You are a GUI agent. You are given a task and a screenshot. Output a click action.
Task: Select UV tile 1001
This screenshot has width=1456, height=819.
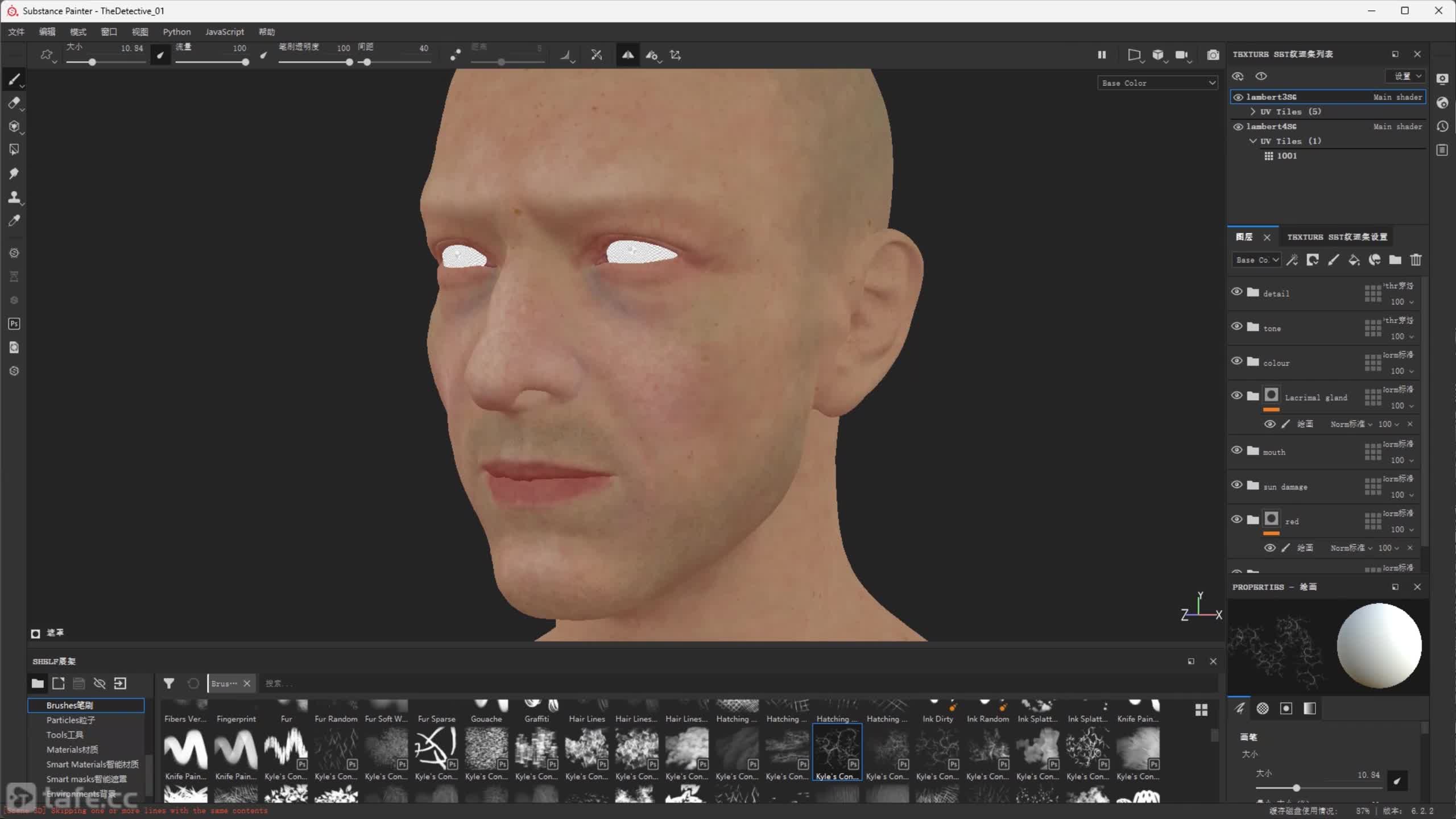(1286, 156)
